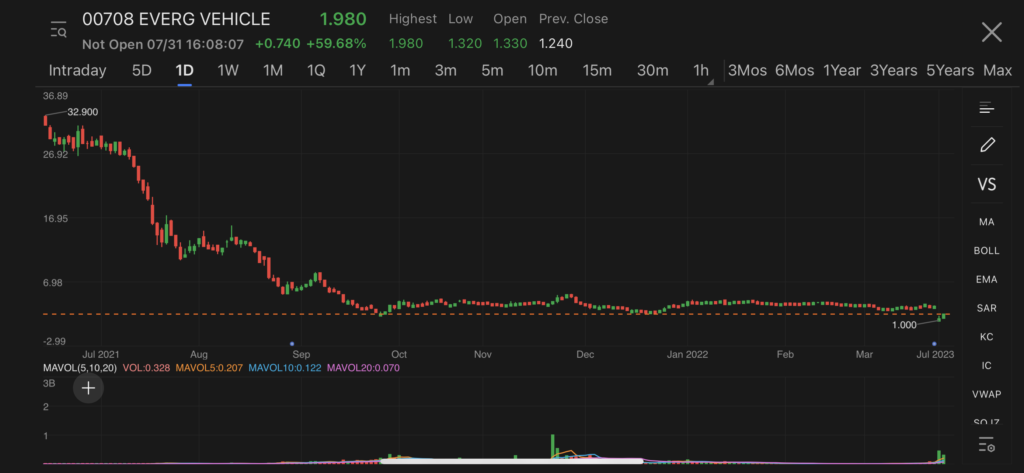Select the 3m minute interval
The width and height of the screenshot is (1024, 473).
coord(445,71)
